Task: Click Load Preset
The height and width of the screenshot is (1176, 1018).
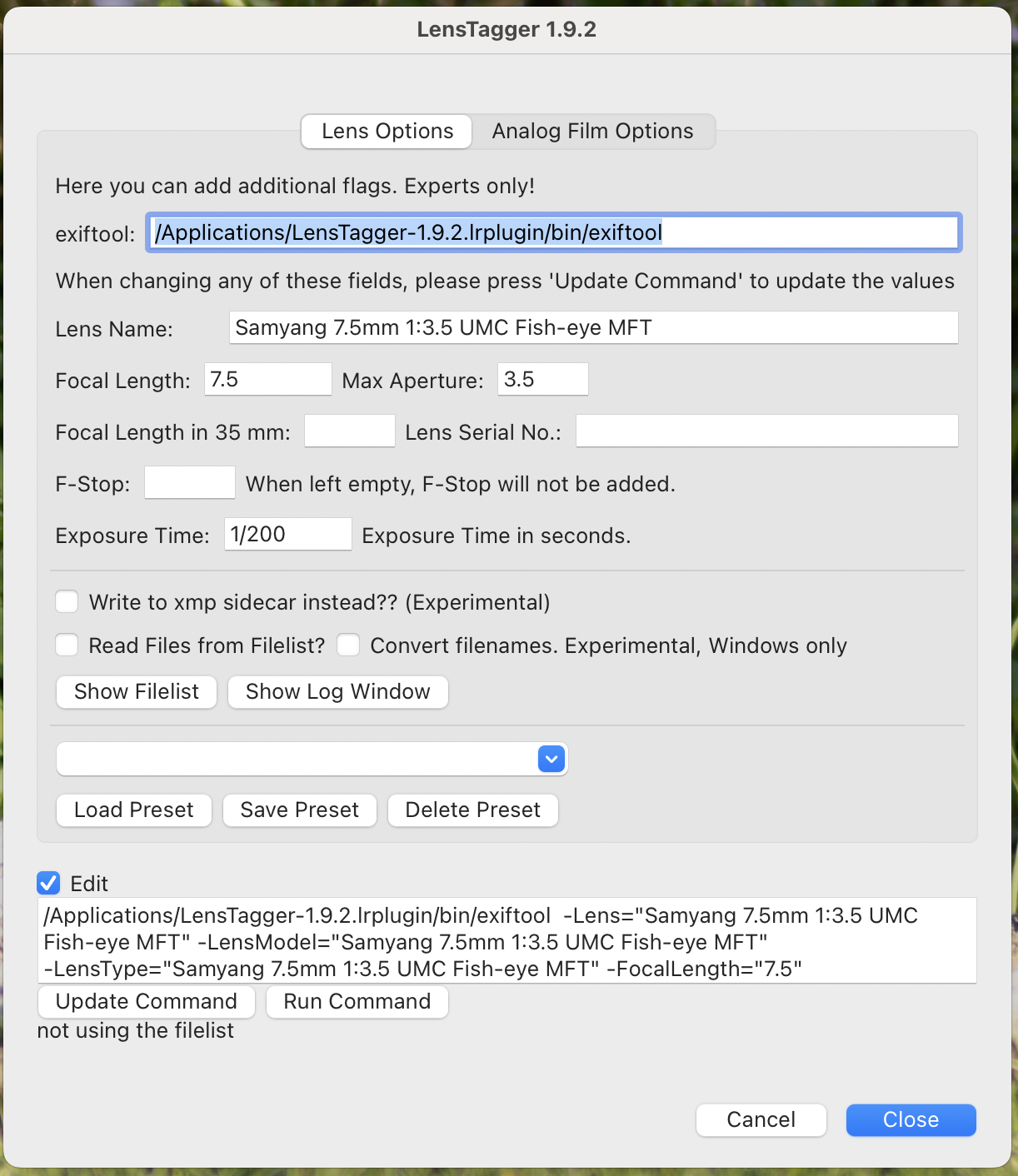Action: click(133, 810)
